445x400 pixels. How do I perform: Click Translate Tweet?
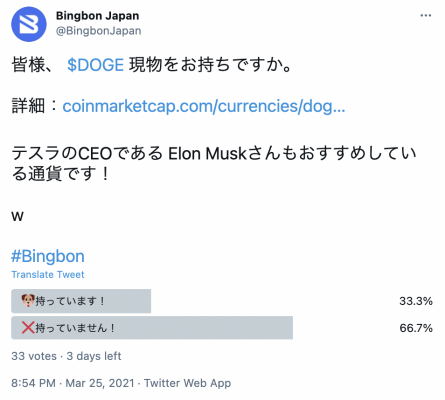pyautogui.click(x=48, y=275)
